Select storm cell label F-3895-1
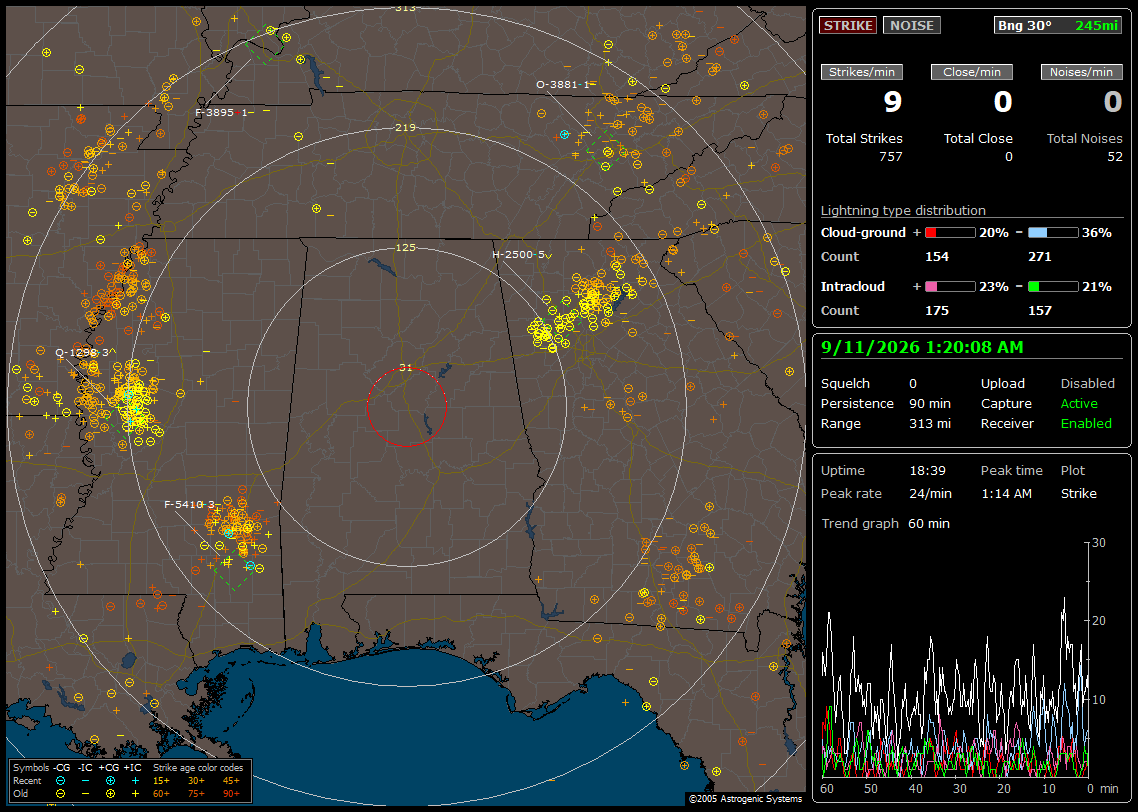The image size is (1138, 812). point(221,112)
